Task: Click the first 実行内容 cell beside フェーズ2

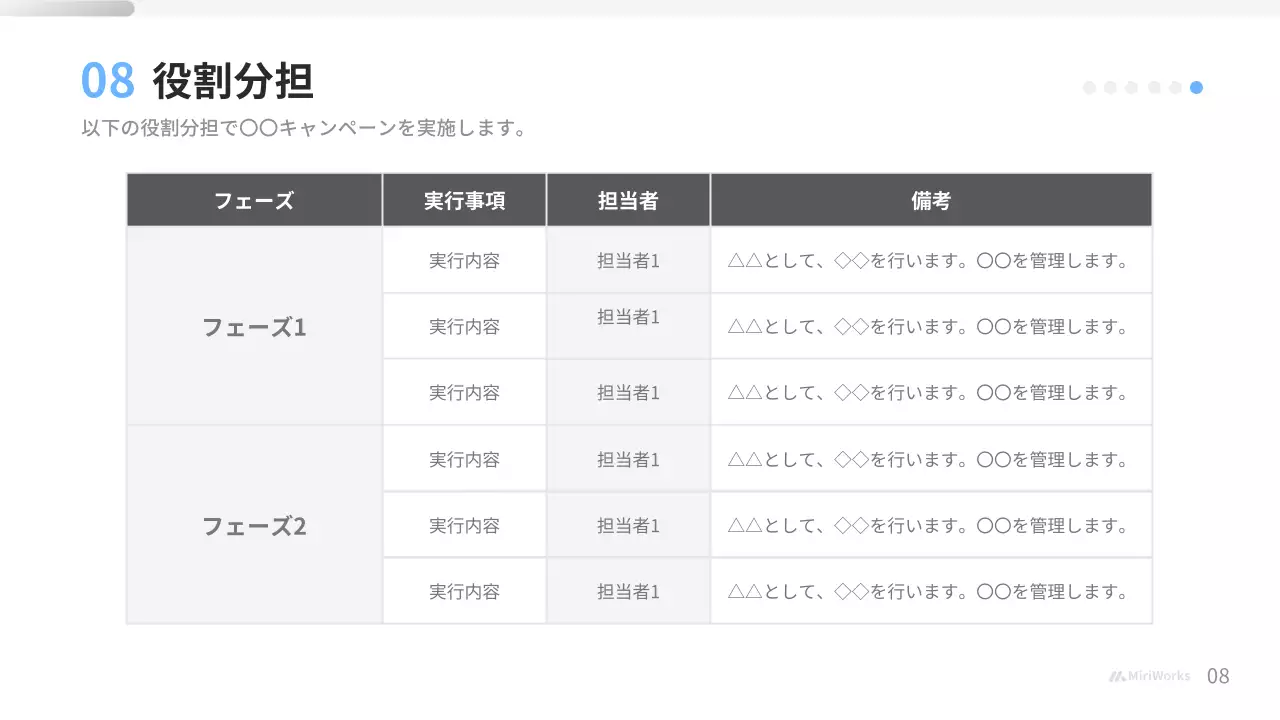Action: coord(464,460)
